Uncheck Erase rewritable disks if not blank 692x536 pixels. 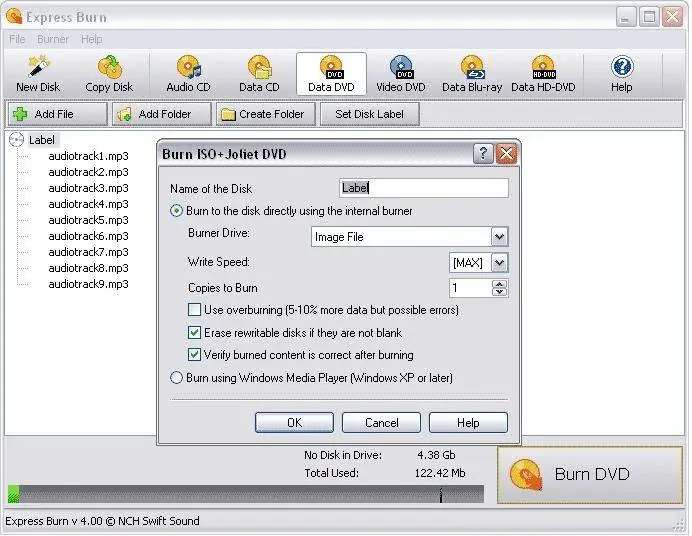[194, 333]
